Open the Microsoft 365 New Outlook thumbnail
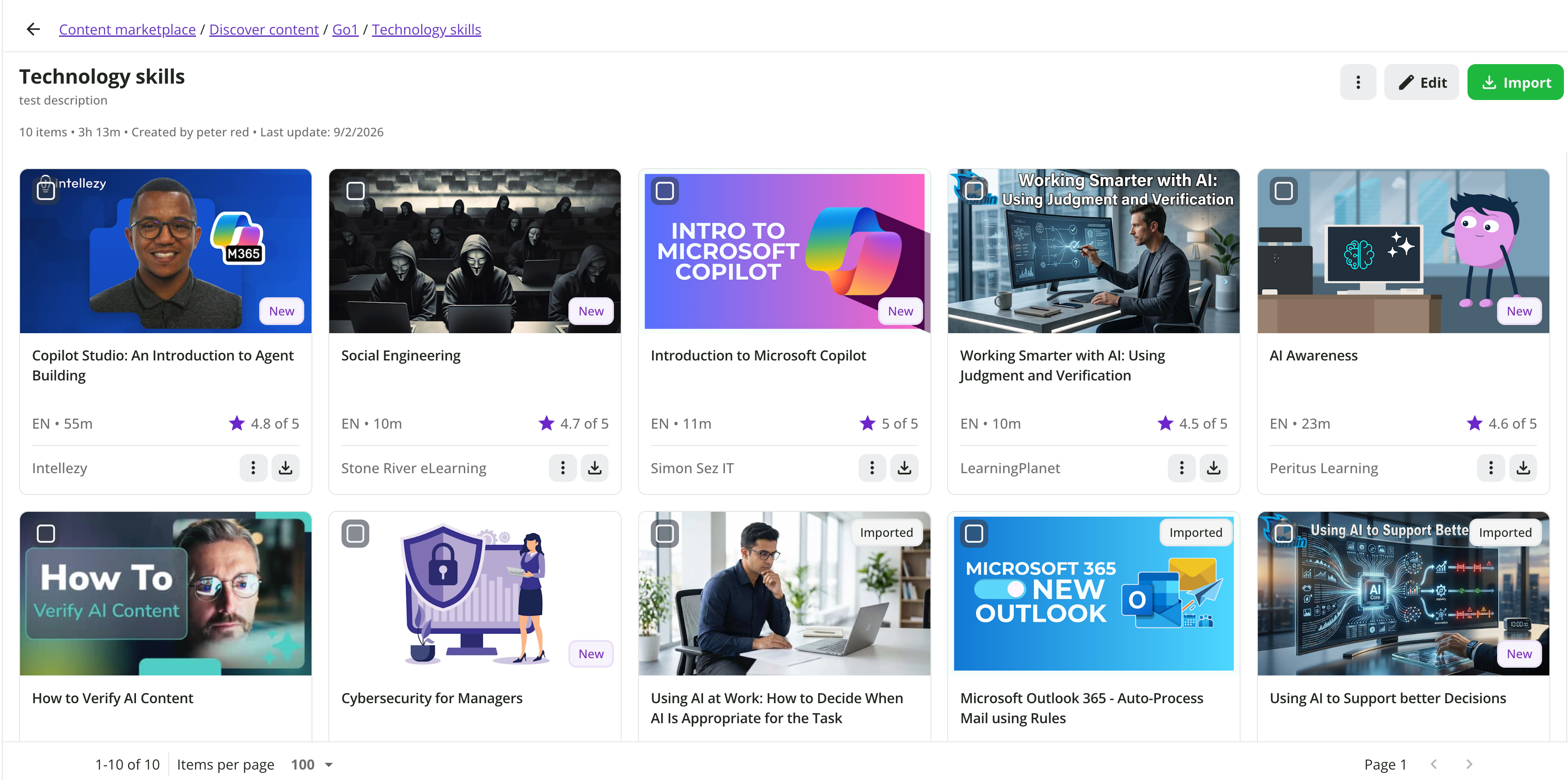The image size is (1568, 780). (1094, 593)
